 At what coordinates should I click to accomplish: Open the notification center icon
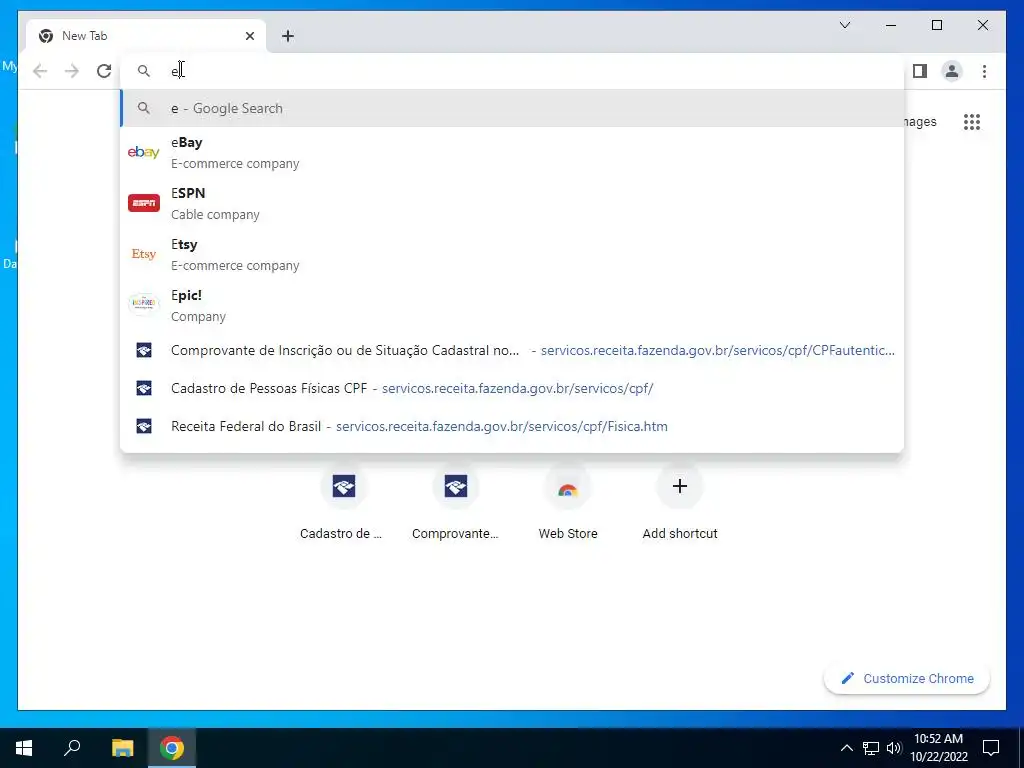click(x=991, y=748)
